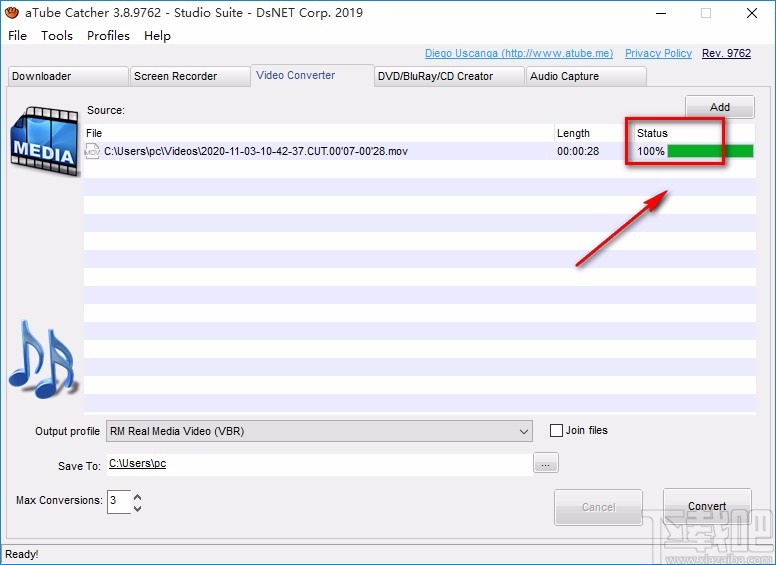Enable the Join files checkbox

pos(557,431)
